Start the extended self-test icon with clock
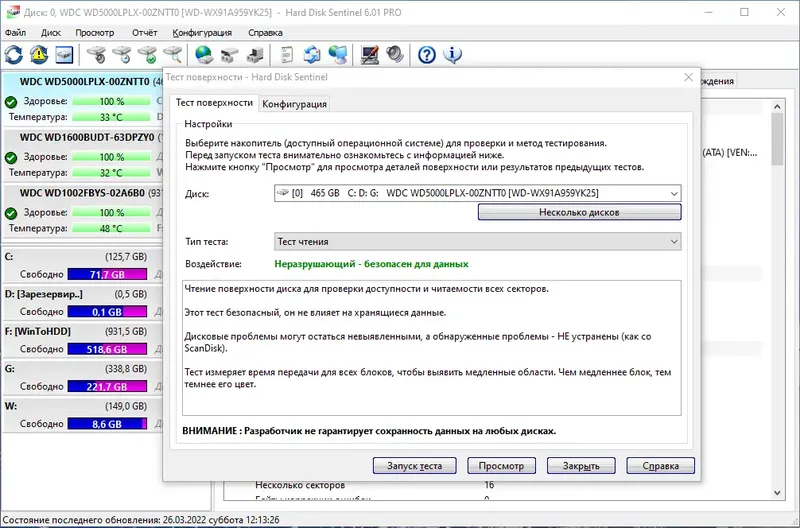 (122, 55)
